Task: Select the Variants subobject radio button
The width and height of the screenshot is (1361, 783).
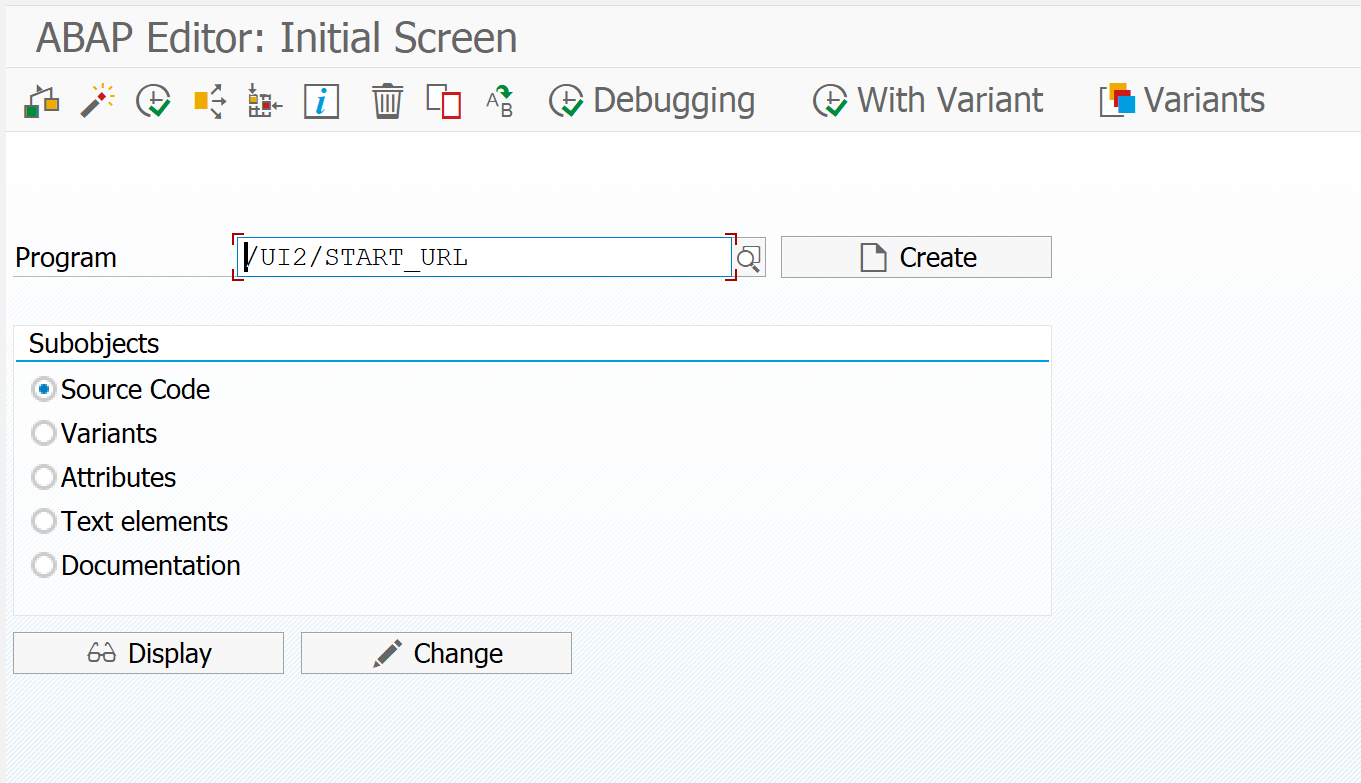Action: click(43, 433)
